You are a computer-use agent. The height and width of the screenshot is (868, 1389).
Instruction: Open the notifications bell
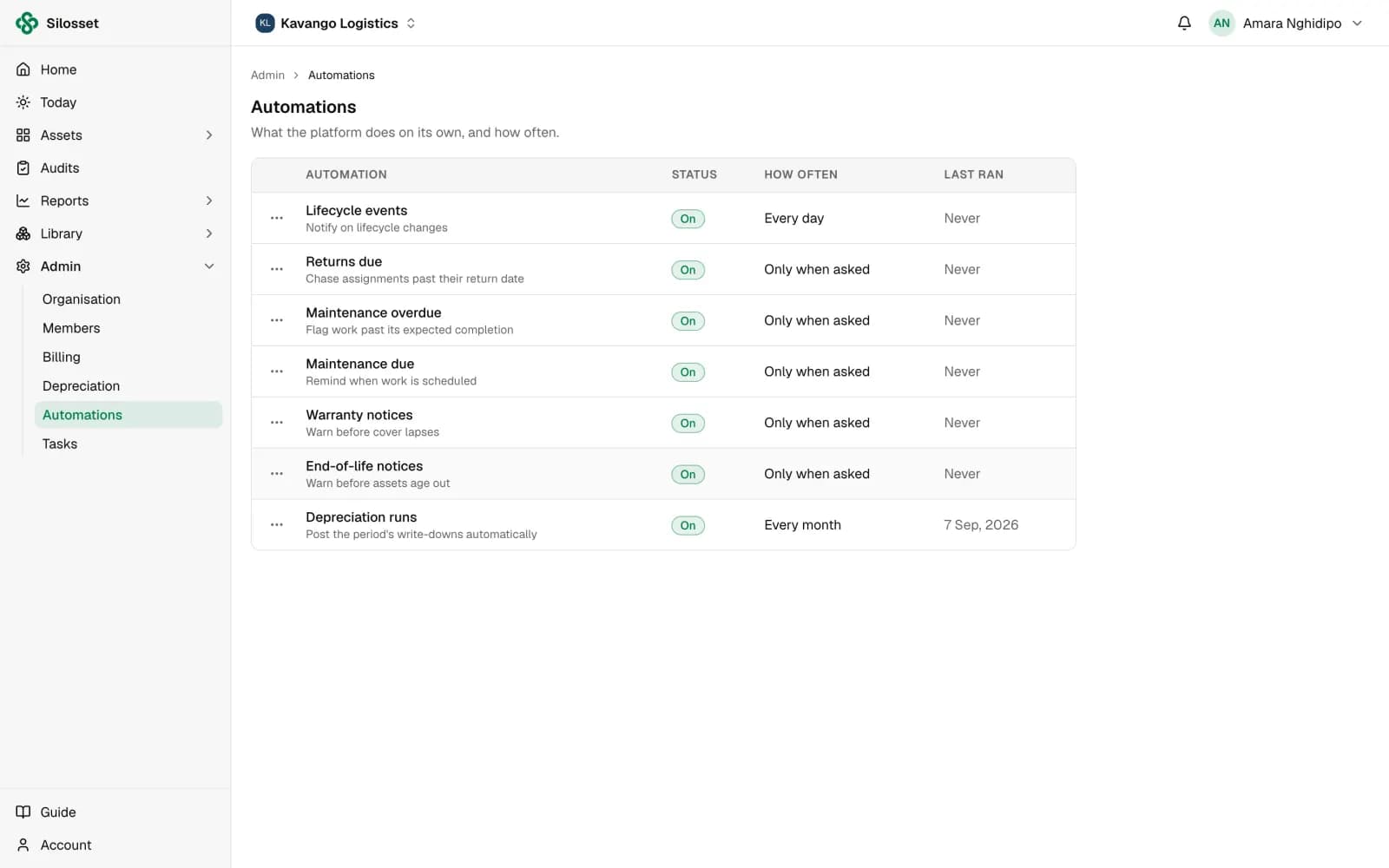coord(1184,23)
